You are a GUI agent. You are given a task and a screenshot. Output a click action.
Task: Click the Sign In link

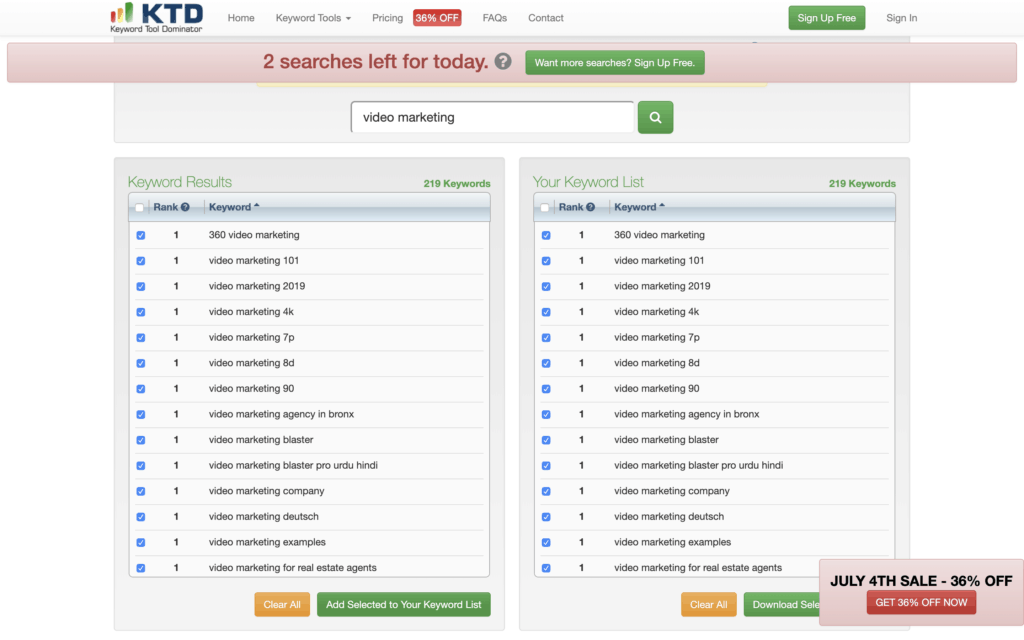[x=901, y=18]
